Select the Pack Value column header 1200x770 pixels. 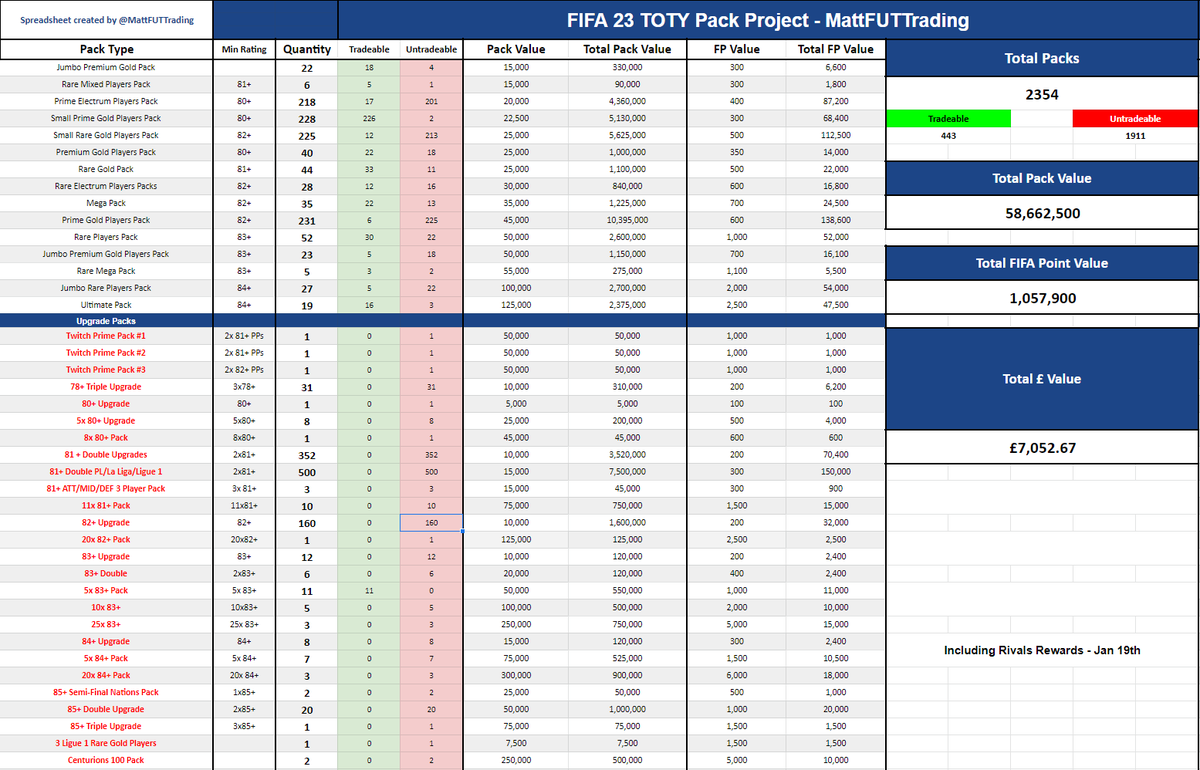(x=516, y=49)
